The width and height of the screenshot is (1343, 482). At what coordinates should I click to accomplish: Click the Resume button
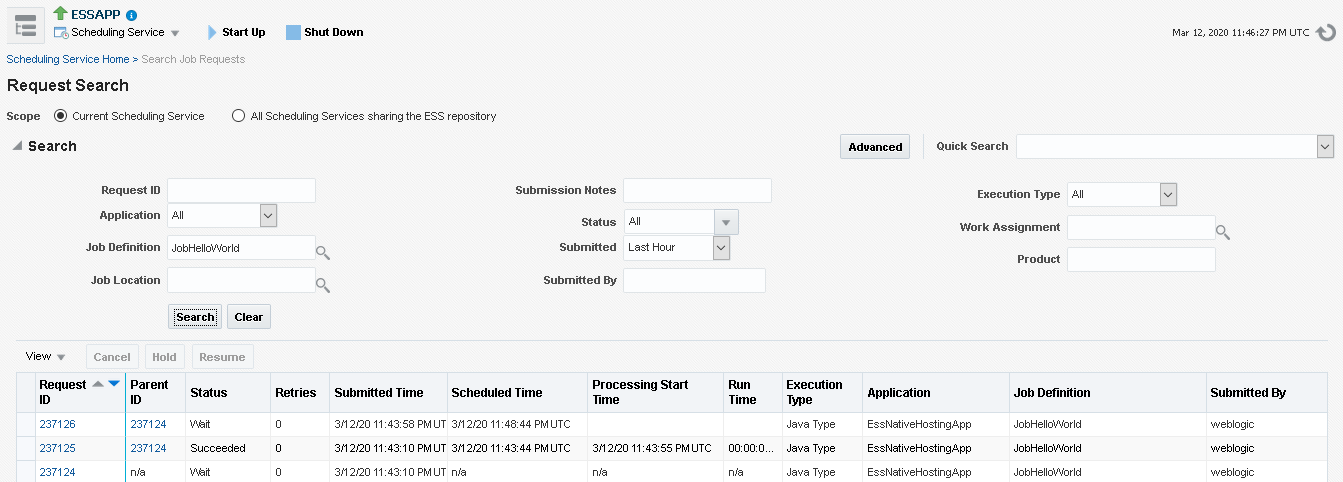coord(222,357)
